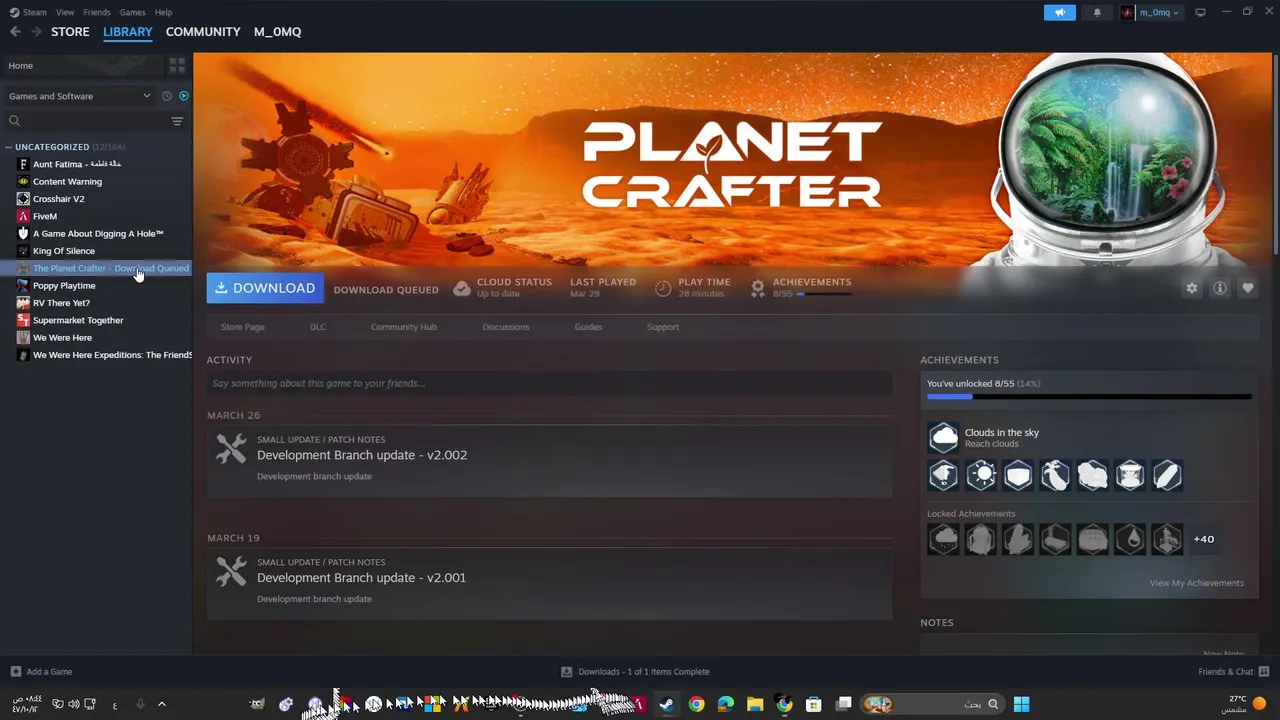
Task: Click the library search magnifier
Action: (14, 121)
